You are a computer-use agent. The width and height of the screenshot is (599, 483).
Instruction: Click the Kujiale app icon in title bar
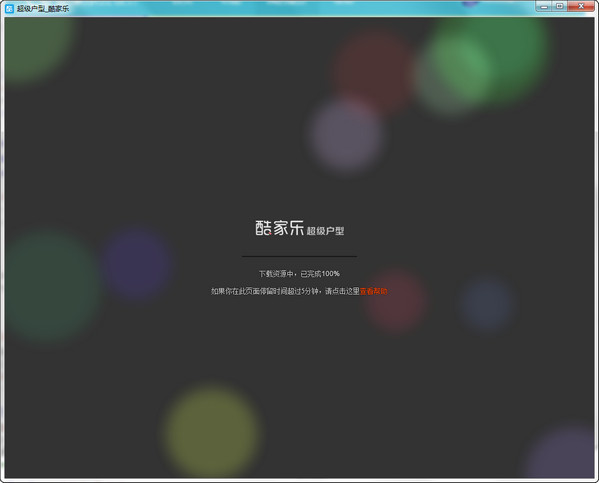[x=10, y=8]
